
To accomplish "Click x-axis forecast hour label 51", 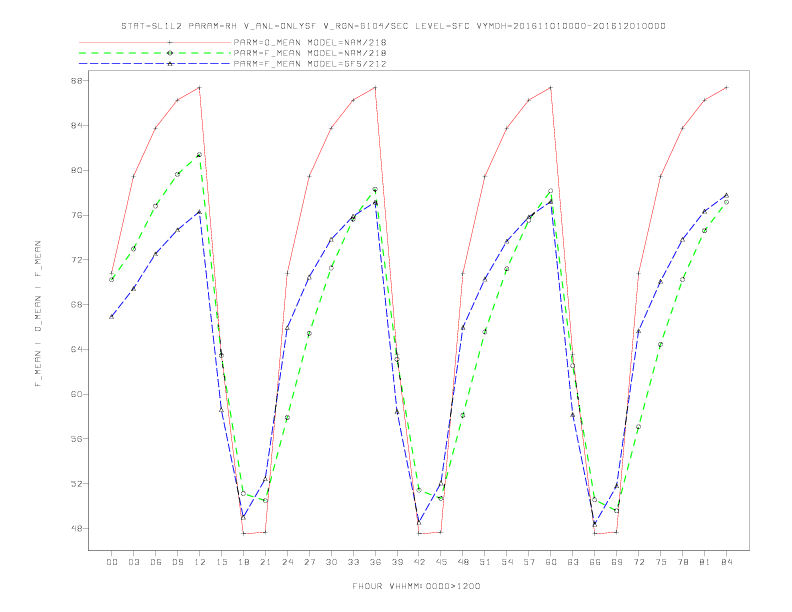I will (485, 562).
